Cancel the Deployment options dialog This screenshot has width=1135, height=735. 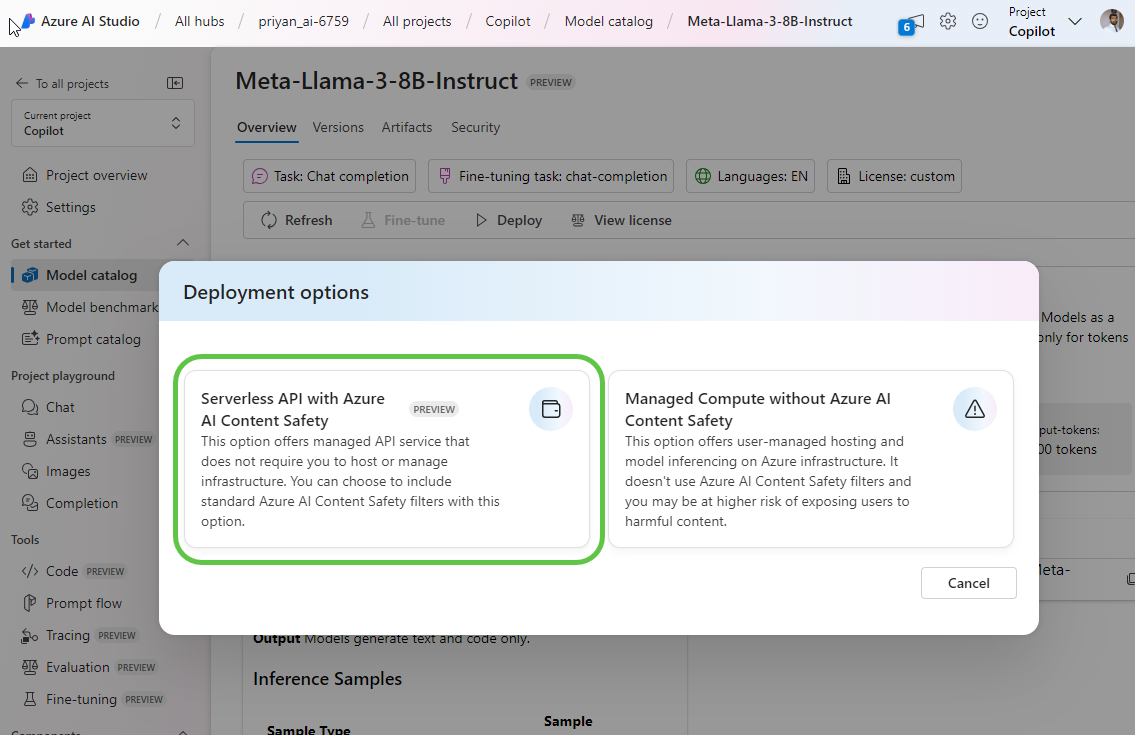point(968,583)
